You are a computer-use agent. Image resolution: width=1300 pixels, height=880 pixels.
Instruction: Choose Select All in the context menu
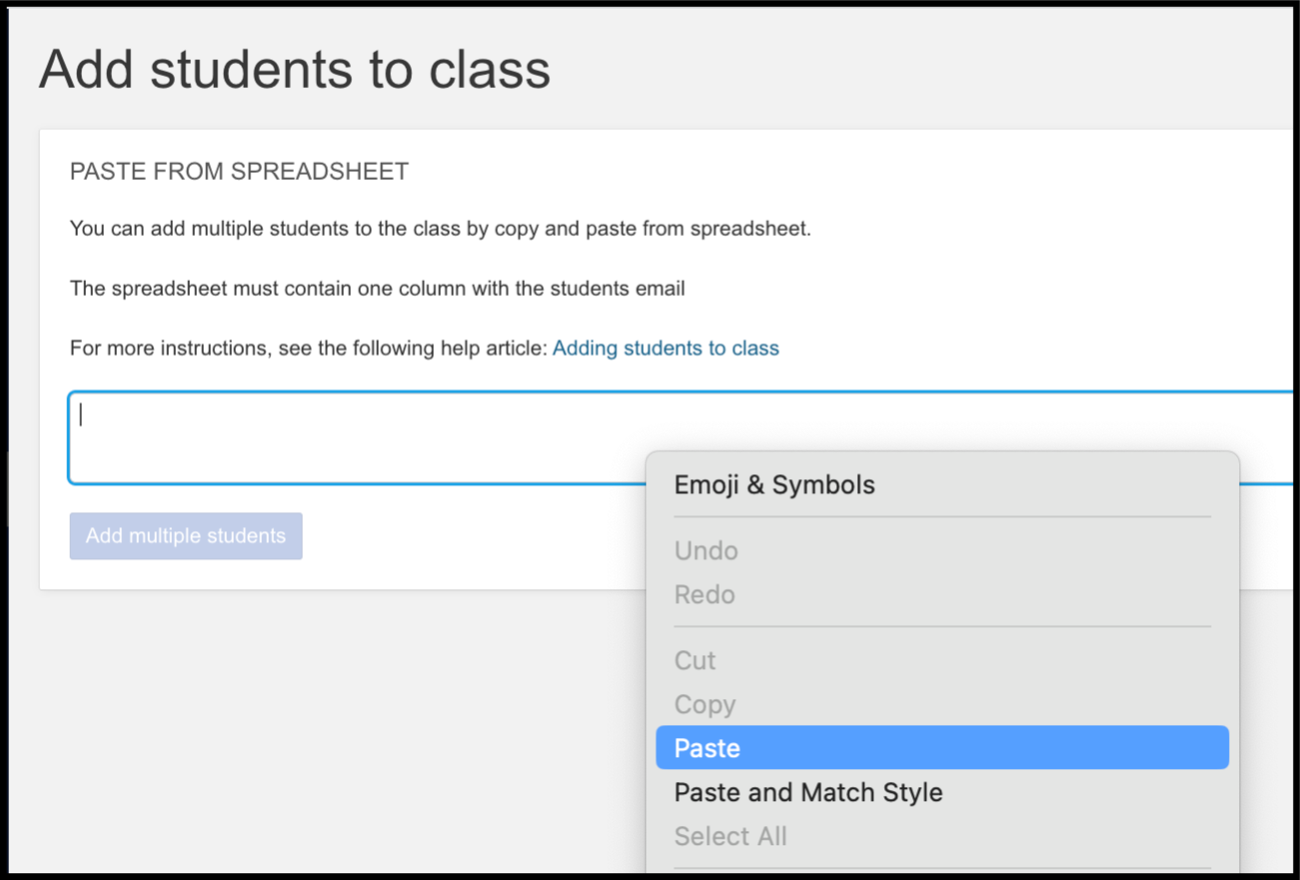pos(730,836)
